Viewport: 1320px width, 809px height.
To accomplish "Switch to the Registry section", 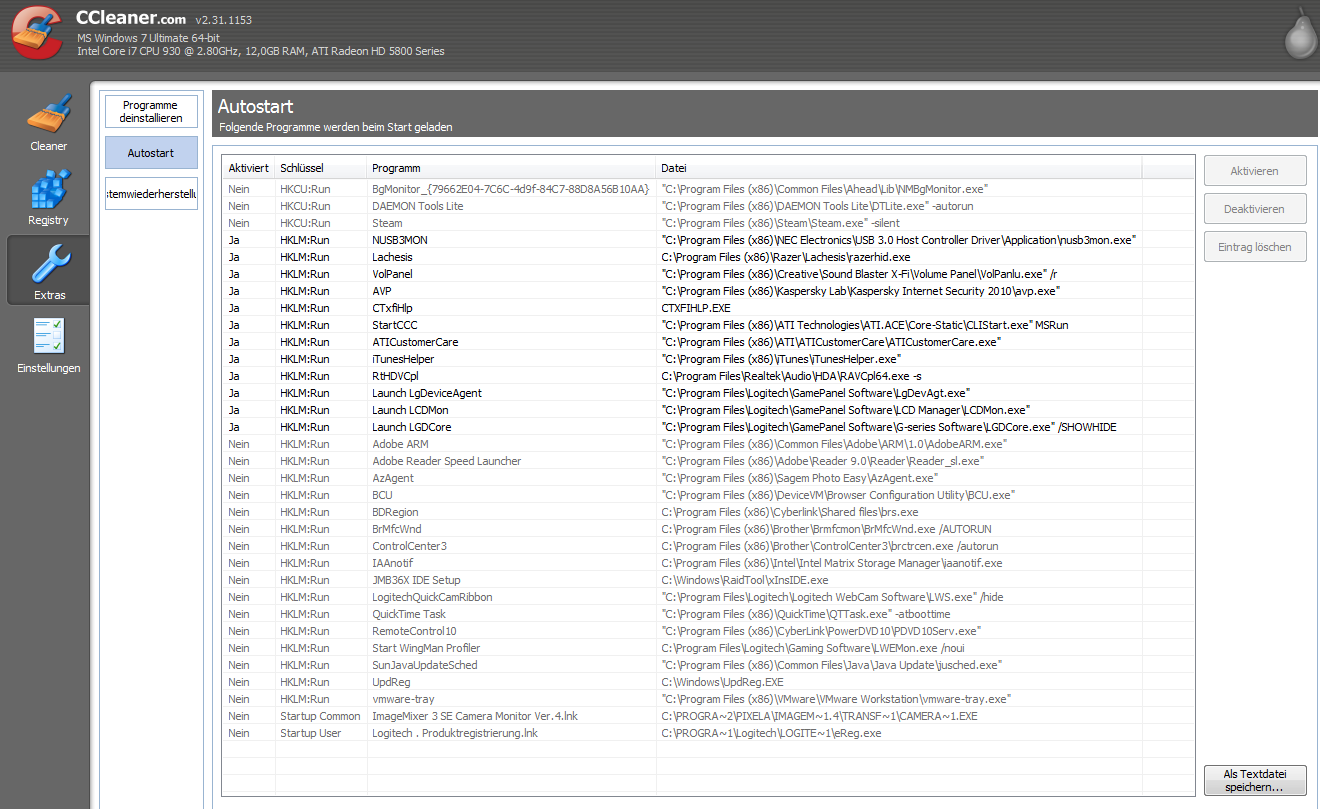I will [48, 193].
